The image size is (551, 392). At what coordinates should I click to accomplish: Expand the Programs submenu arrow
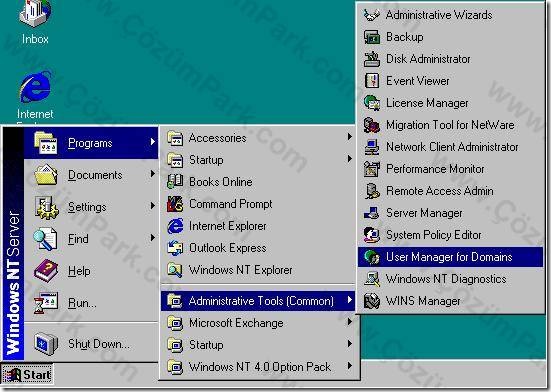click(153, 142)
